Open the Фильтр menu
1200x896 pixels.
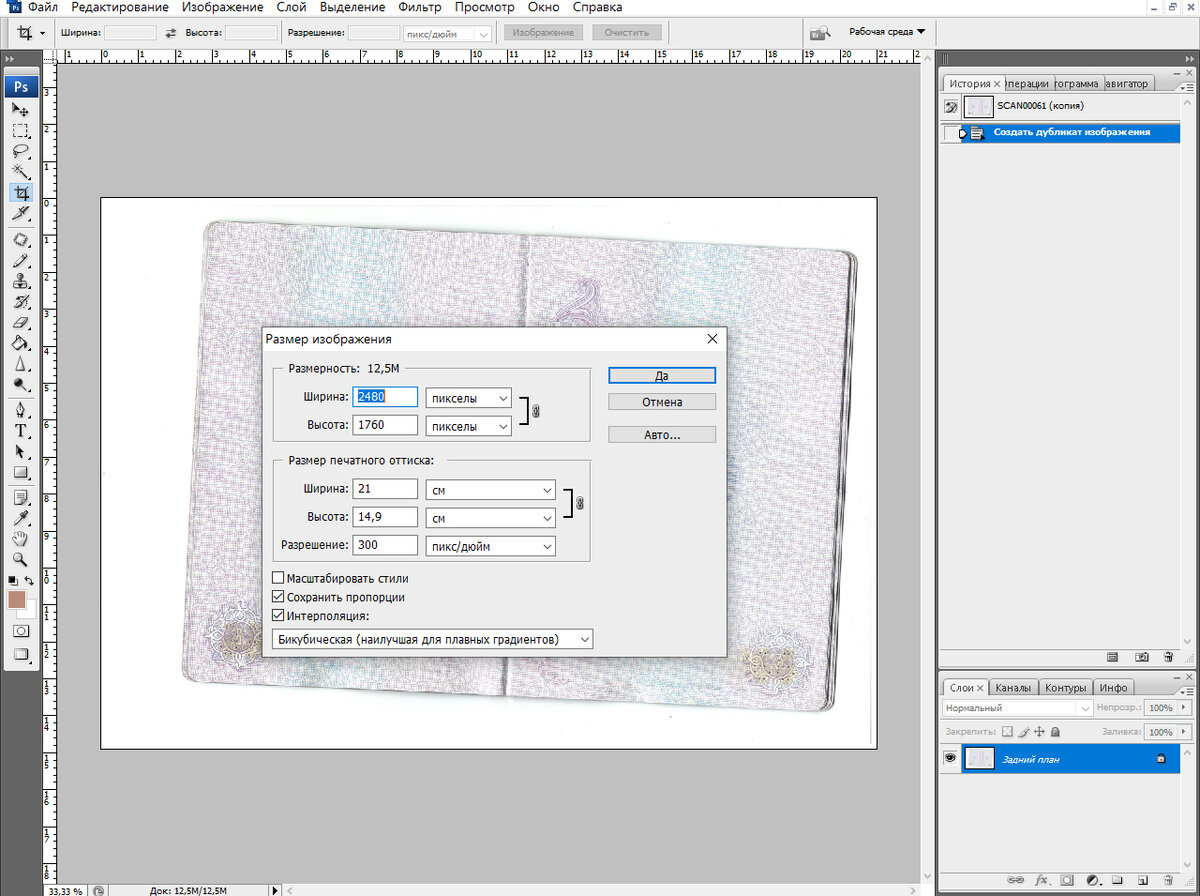tap(420, 7)
